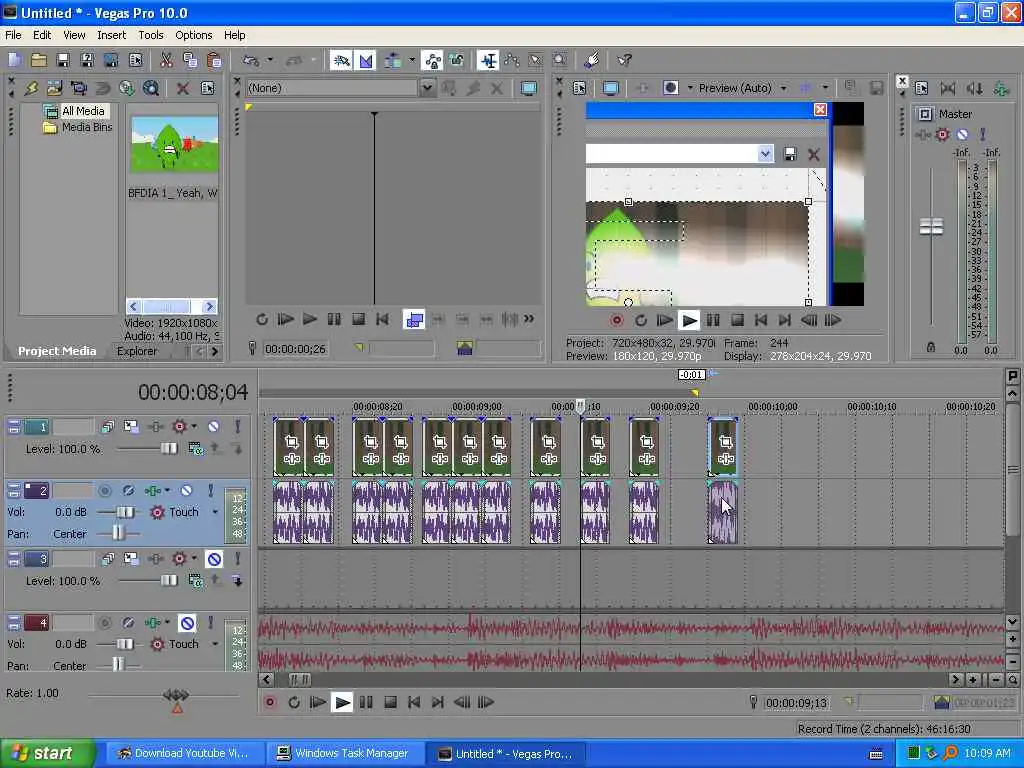Click the Cut scissors icon
This screenshot has height=768, width=1024.
click(x=166, y=61)
